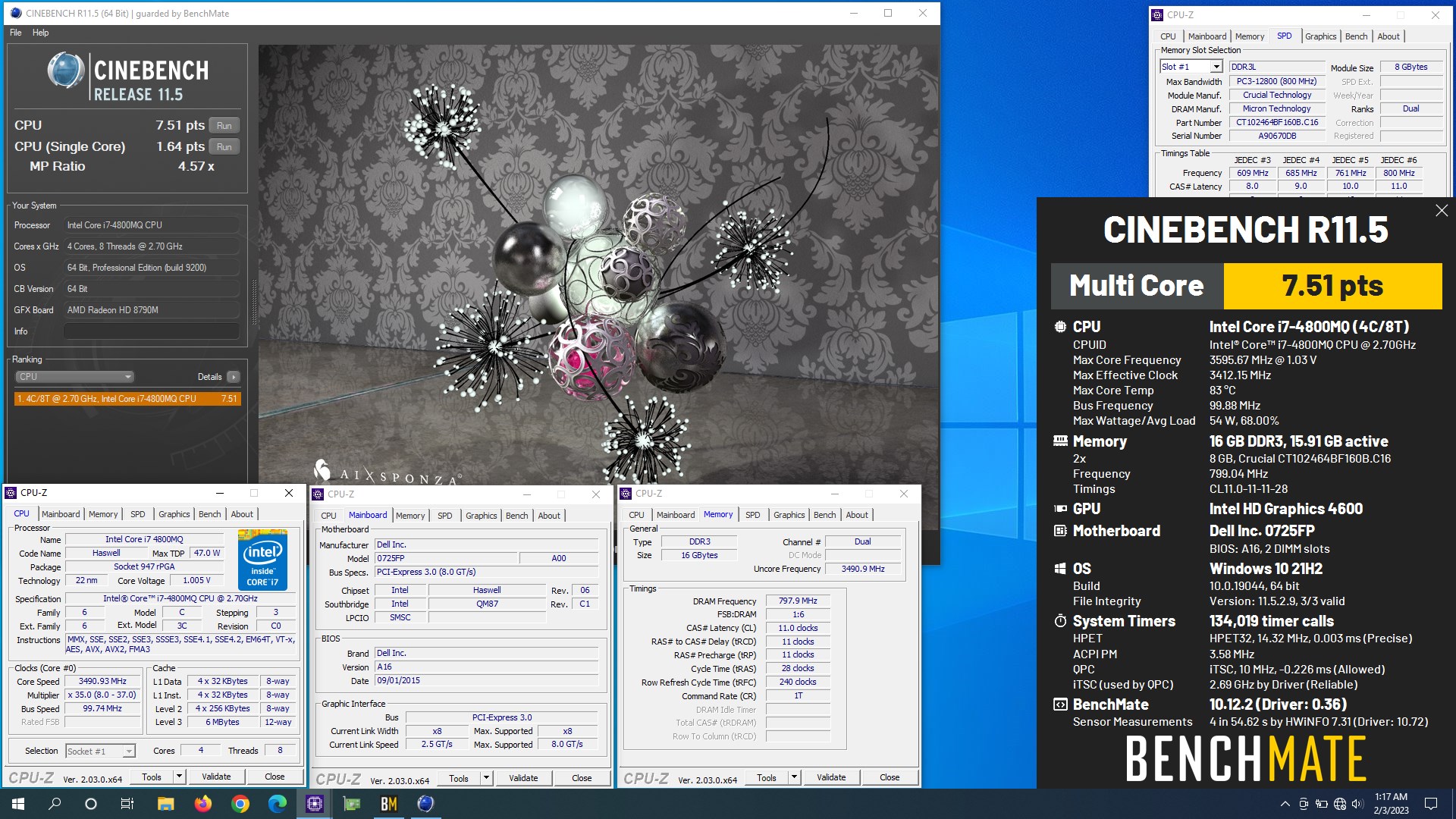Launch Google Chrome from the taskbar
The height and width of the screenshot is (819, 1456).
240,804
